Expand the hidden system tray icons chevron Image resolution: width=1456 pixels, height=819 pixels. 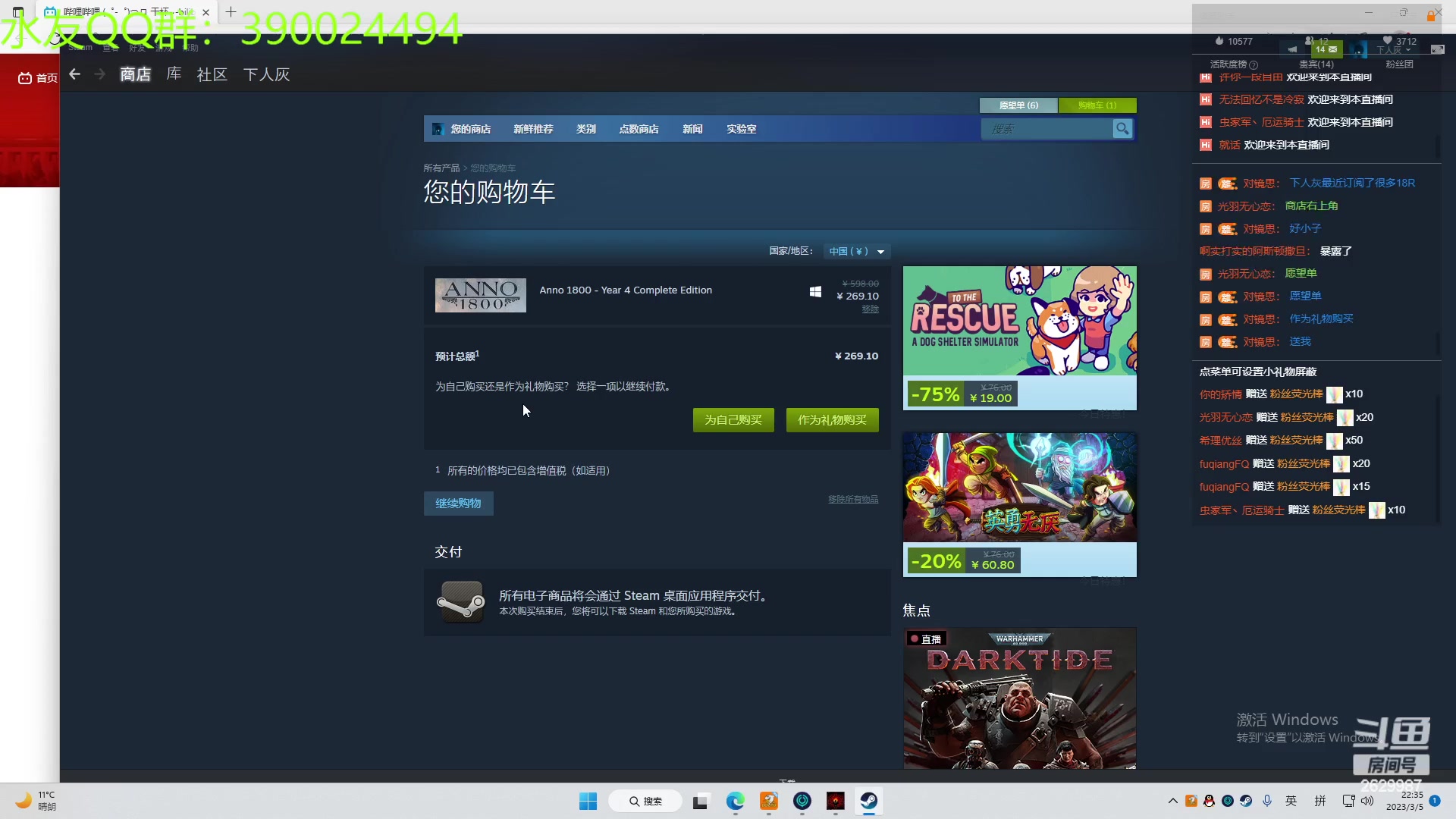coord(1172,801)
